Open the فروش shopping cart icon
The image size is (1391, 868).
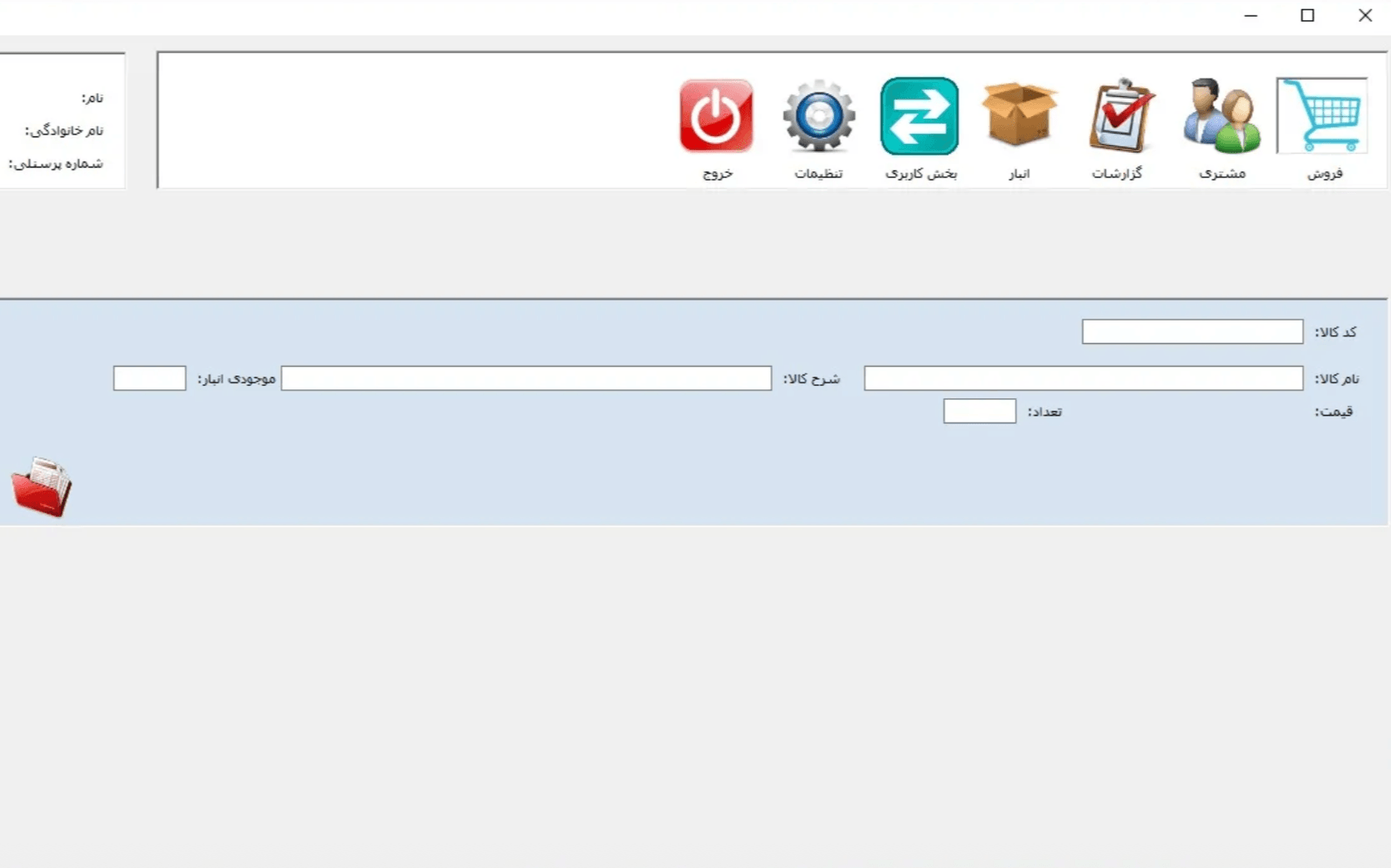pyautogui.click(x=1321, y=115)
